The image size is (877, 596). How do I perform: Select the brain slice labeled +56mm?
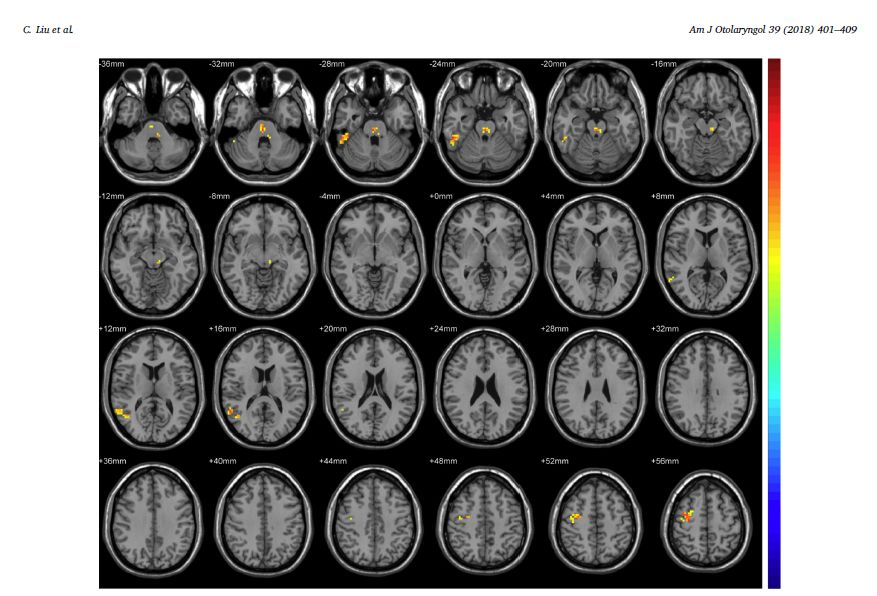706,521
